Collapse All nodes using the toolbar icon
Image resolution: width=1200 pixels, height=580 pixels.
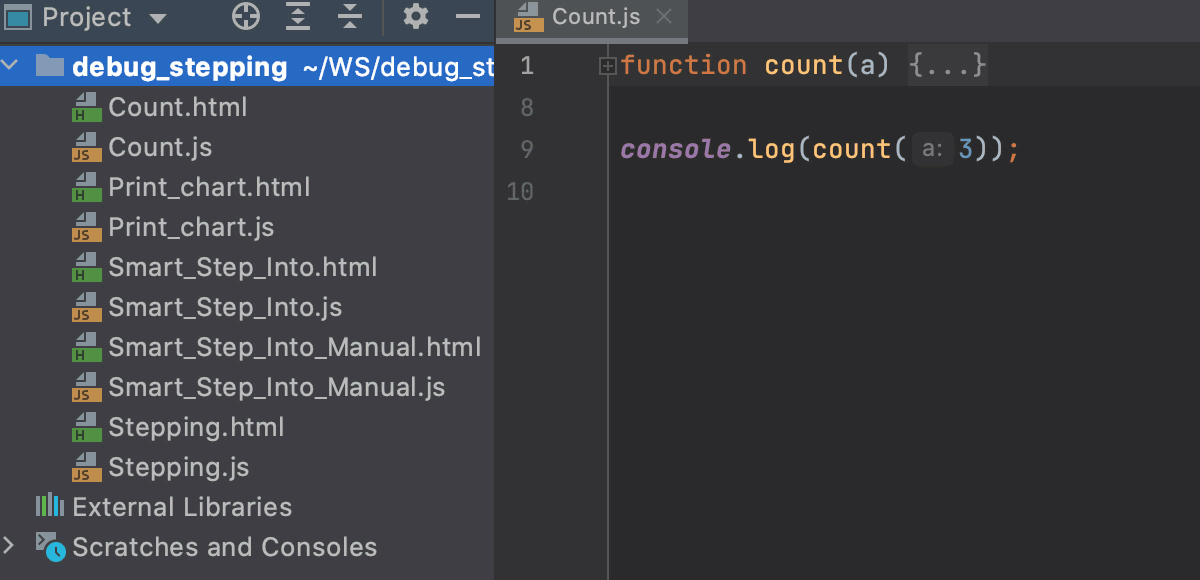tap(349, 17)
